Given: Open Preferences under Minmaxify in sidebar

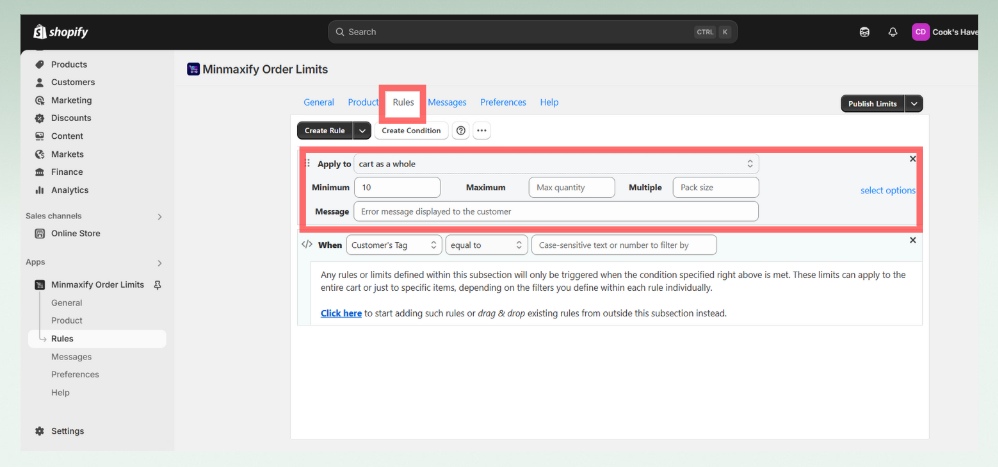Looking at the screenshot, I should pos(75,374).
